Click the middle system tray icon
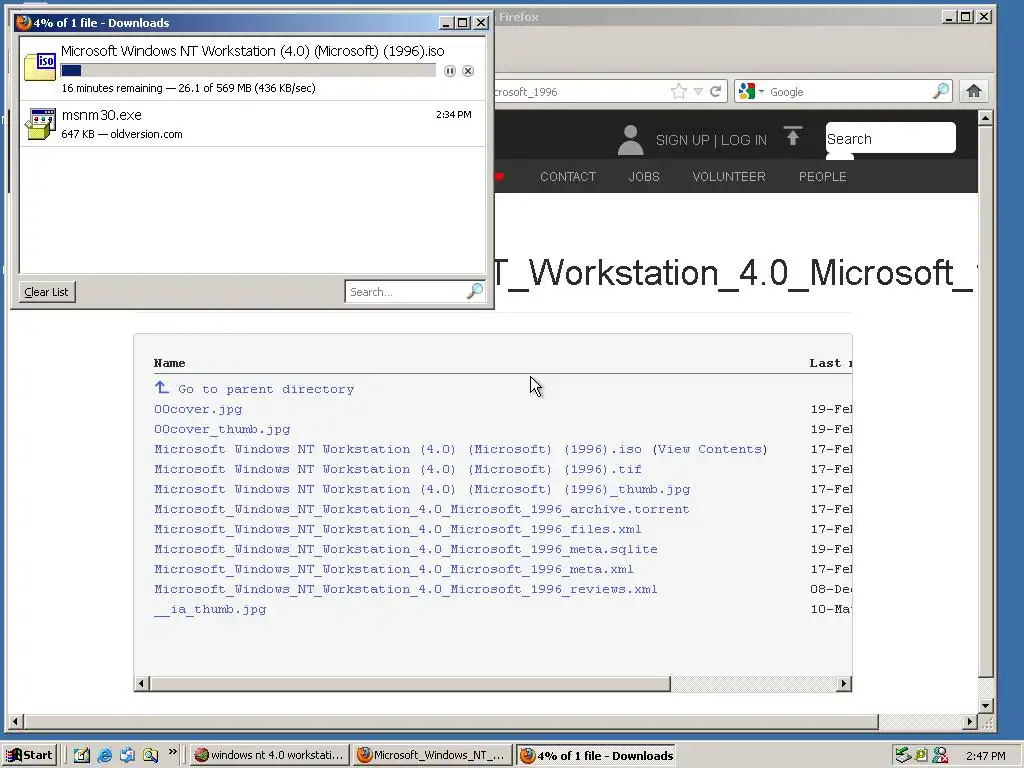This screenshot has width=1024, height=768. tap(921, 755)
